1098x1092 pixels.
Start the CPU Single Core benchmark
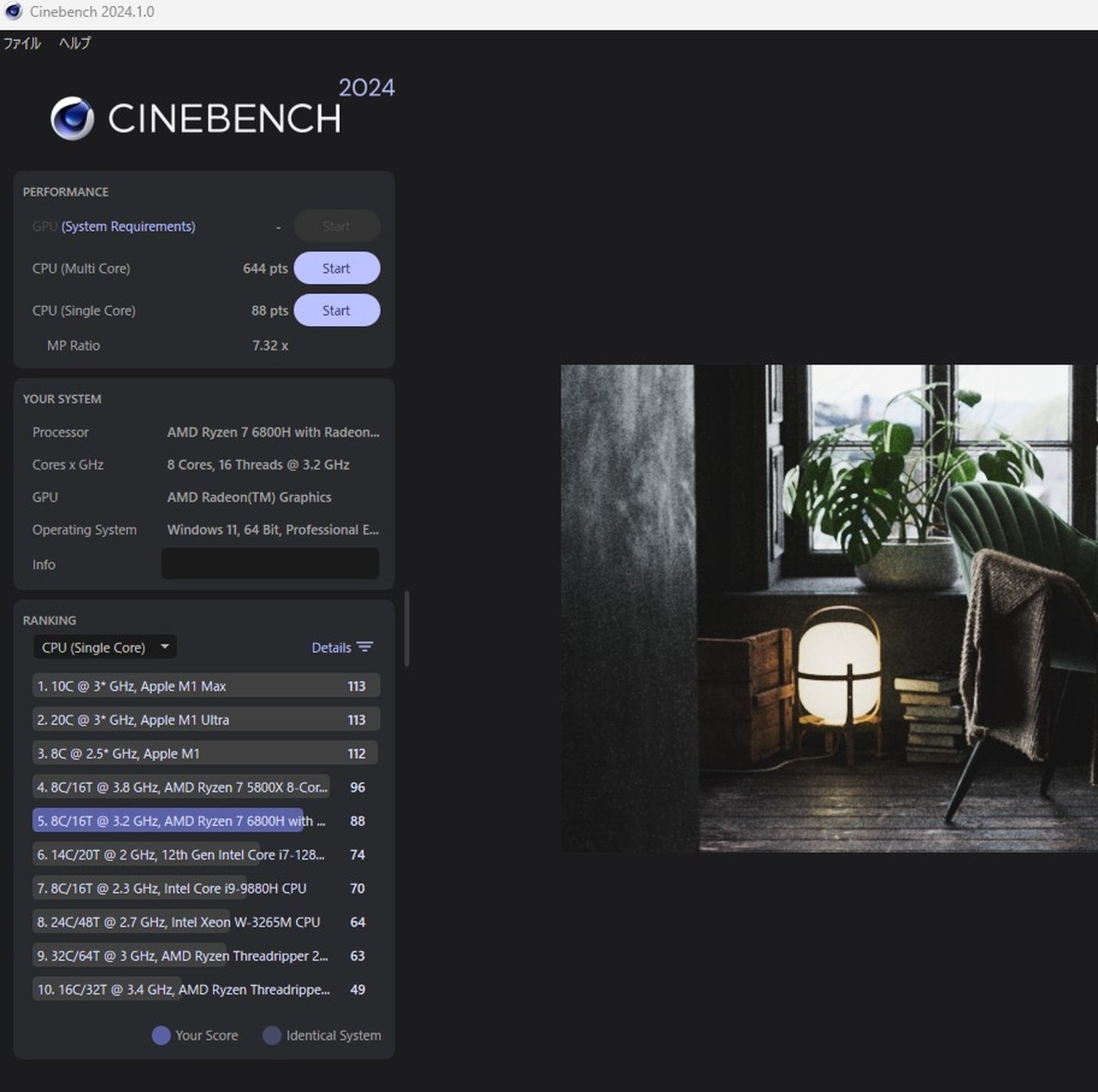(x=336, y=311)
